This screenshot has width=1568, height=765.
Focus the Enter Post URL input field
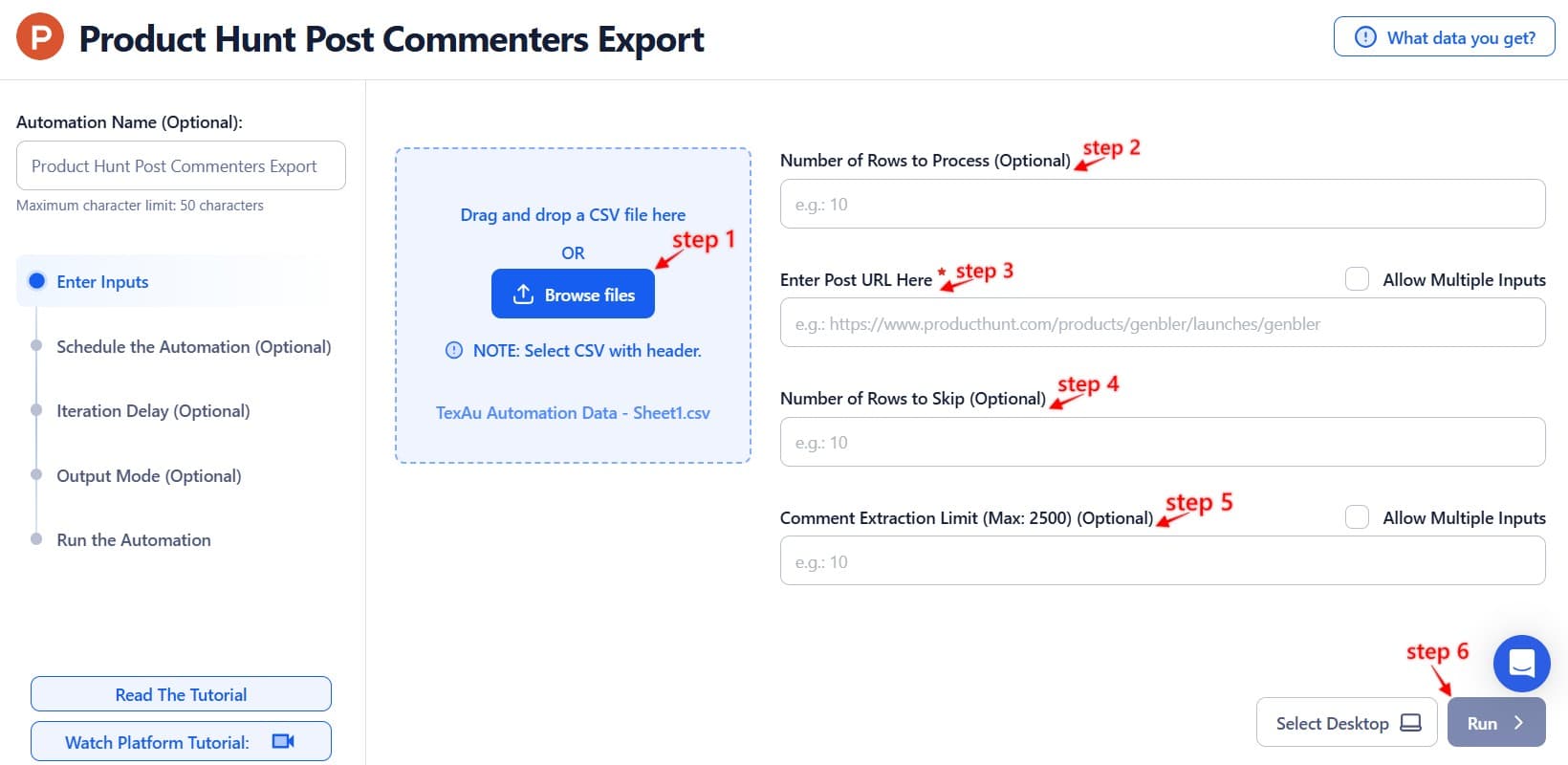click(1162, 323)
